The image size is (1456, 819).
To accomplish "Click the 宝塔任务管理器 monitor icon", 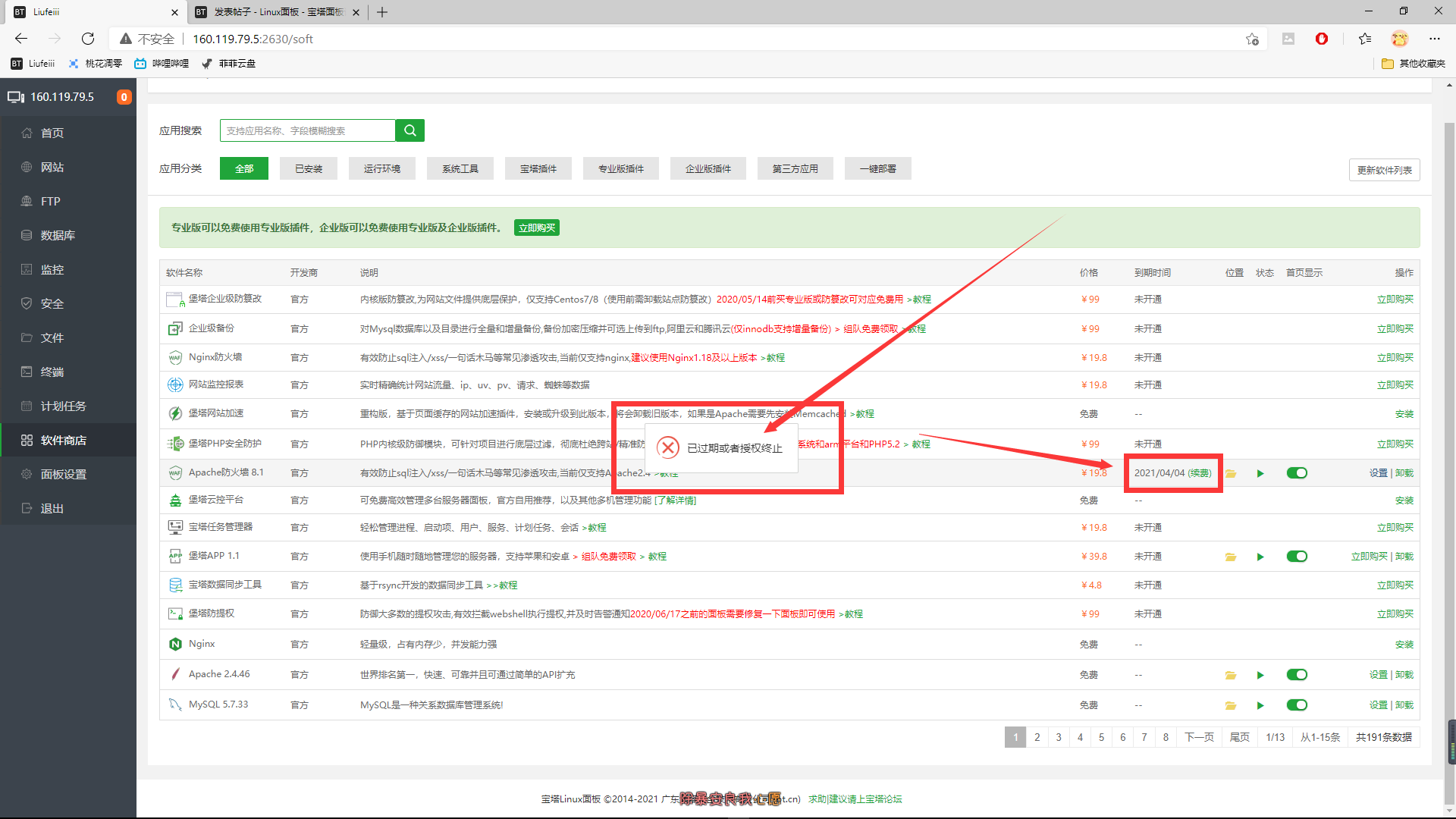I will pos(175,527).
